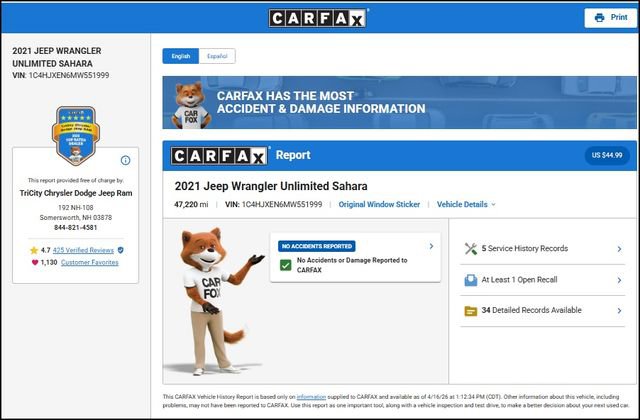Click the No Accidents Reported badge
This screenshot has height=420, width=640.
click(317, 246)
